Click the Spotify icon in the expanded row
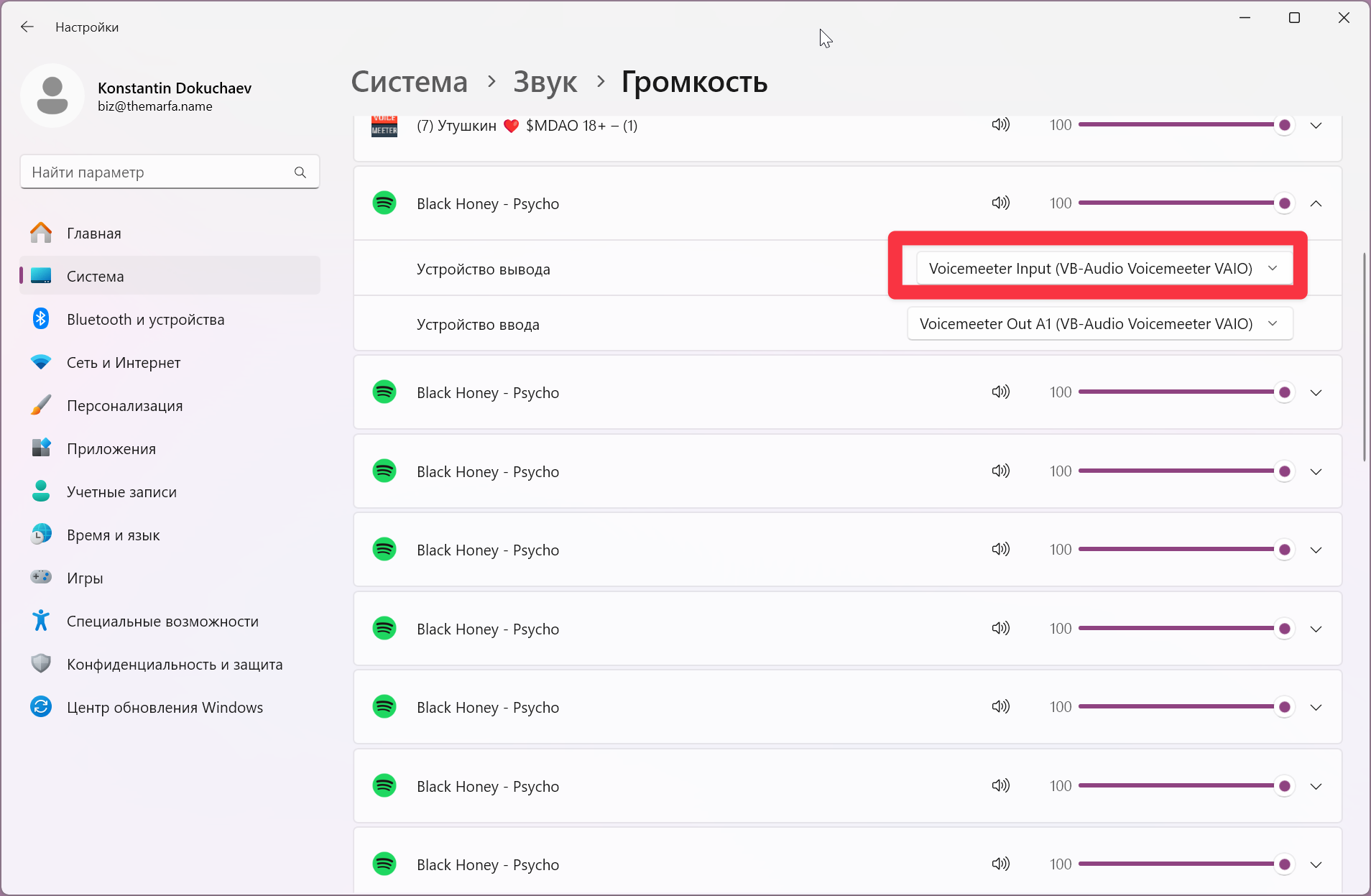 [384, 203]
